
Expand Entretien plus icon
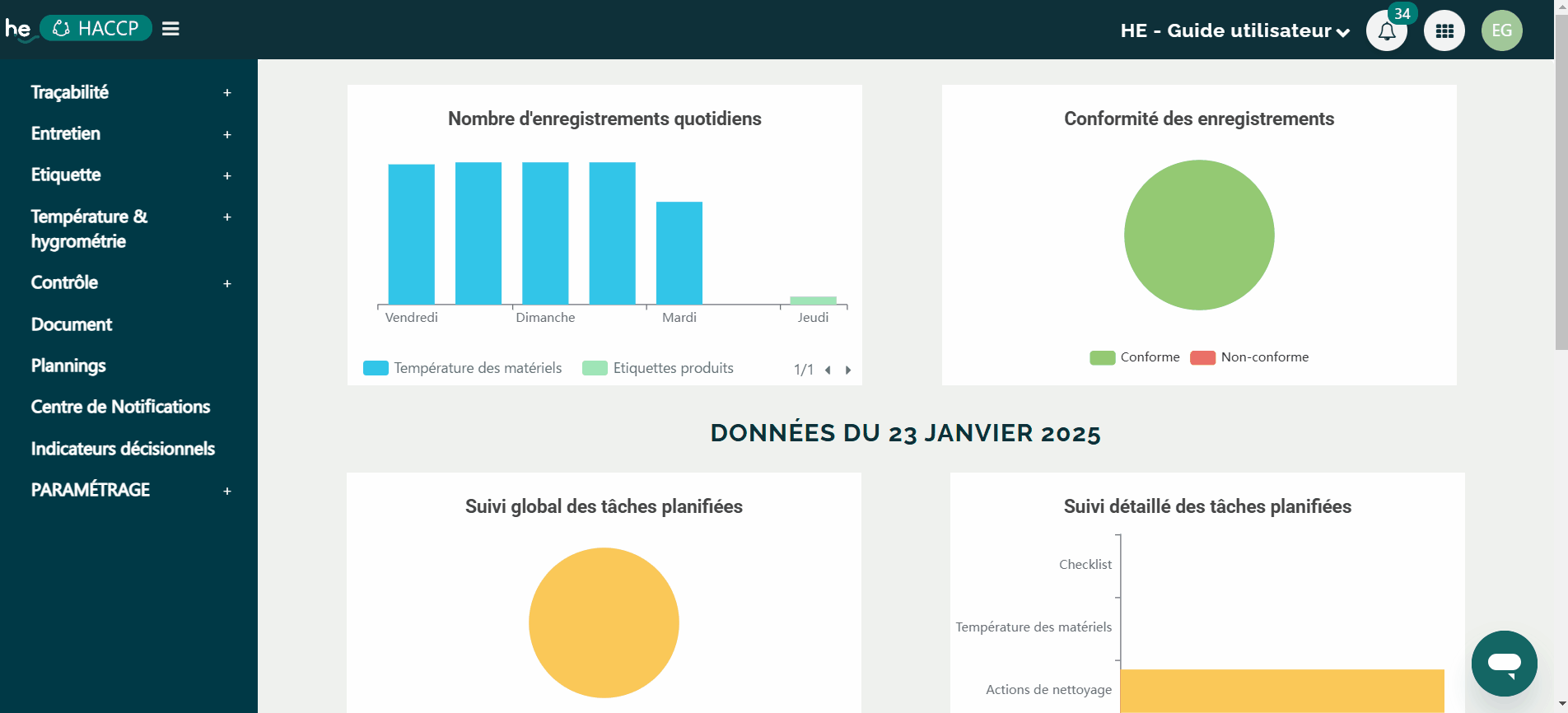(x=227, y=134)
